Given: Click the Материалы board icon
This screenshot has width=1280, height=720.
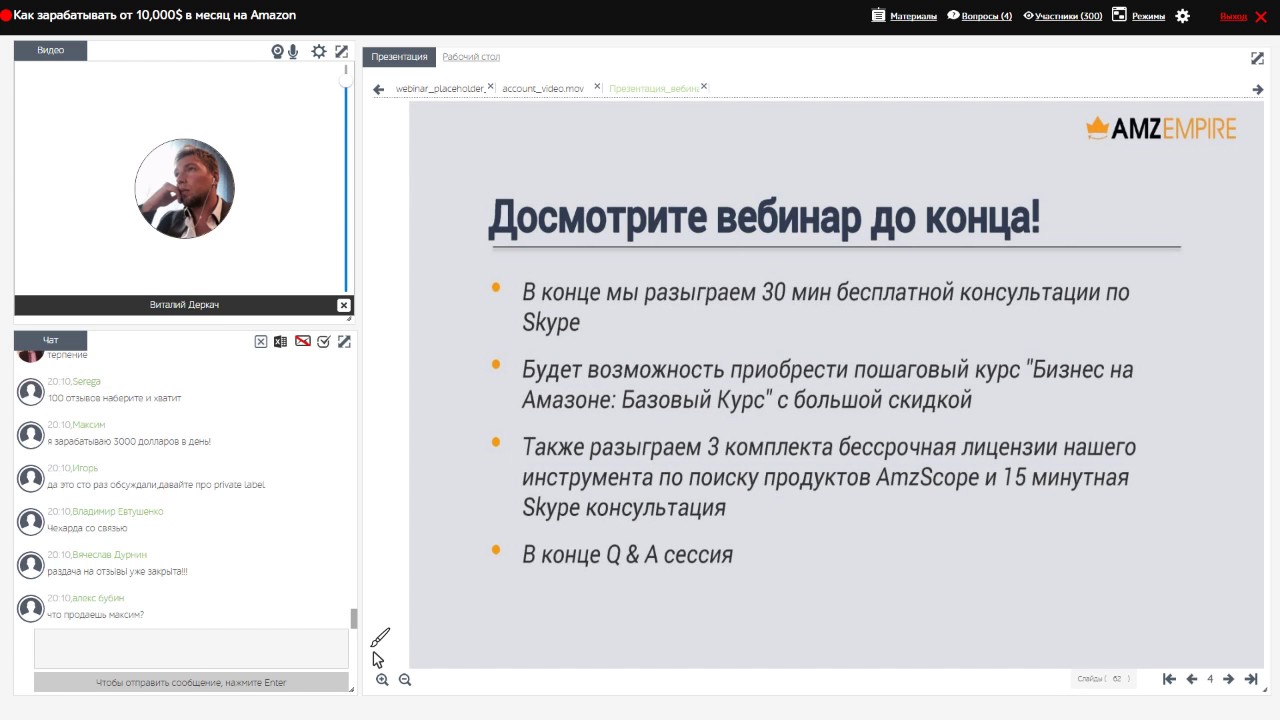Looking at the screenshot, I should click(x=879, y=15).
